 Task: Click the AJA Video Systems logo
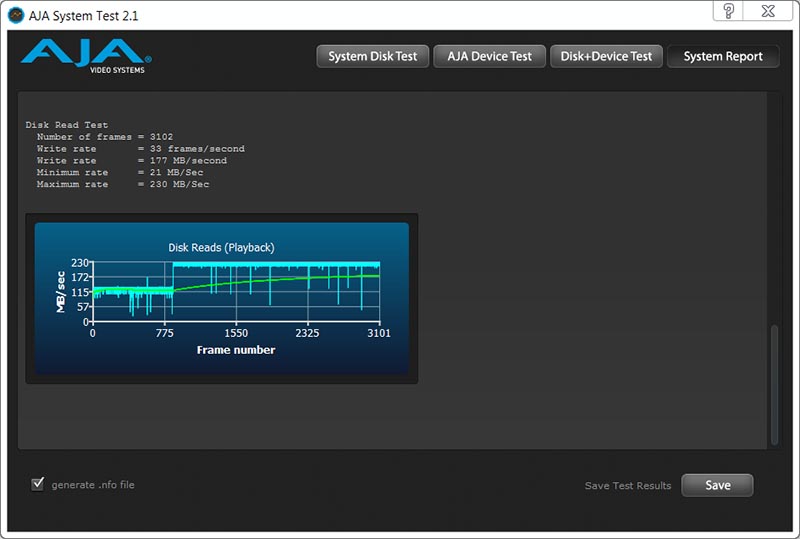(x=86, y=56)
